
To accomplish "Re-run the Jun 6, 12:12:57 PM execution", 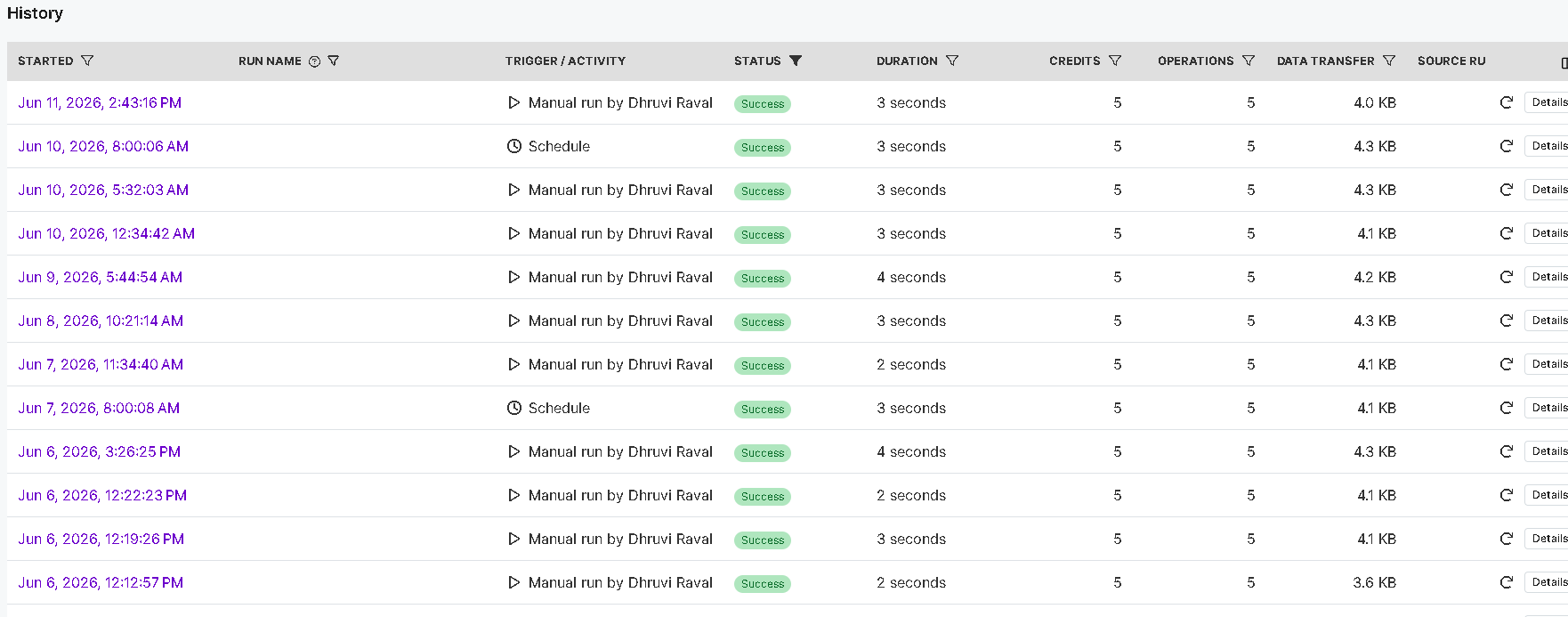I will pyautogui.click(x=1507, y=582).
